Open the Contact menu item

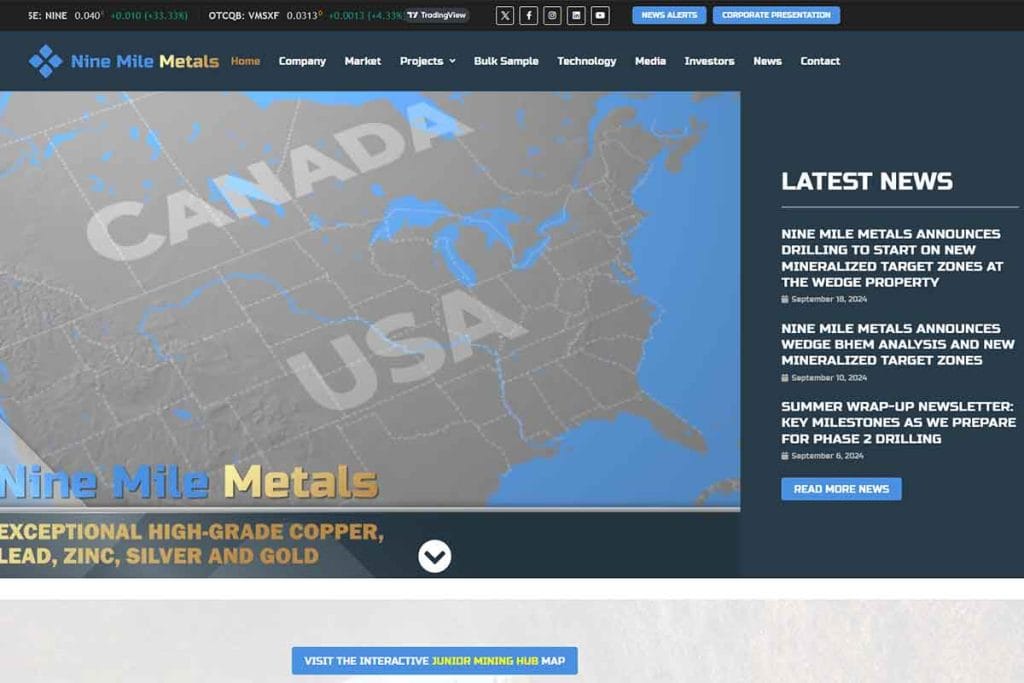click(x=820, y=61)
